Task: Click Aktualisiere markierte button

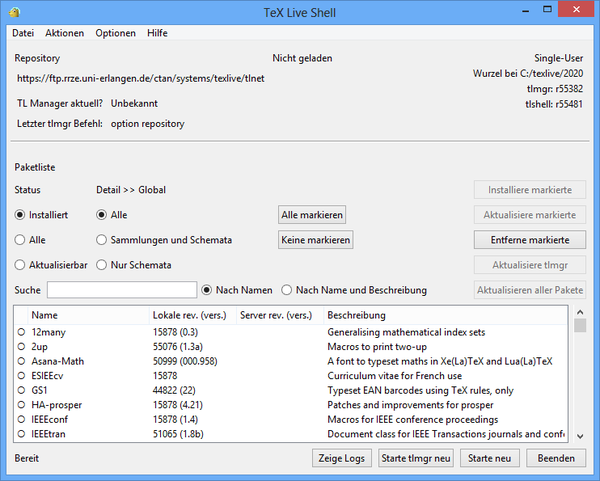Action: pos(530,215)
